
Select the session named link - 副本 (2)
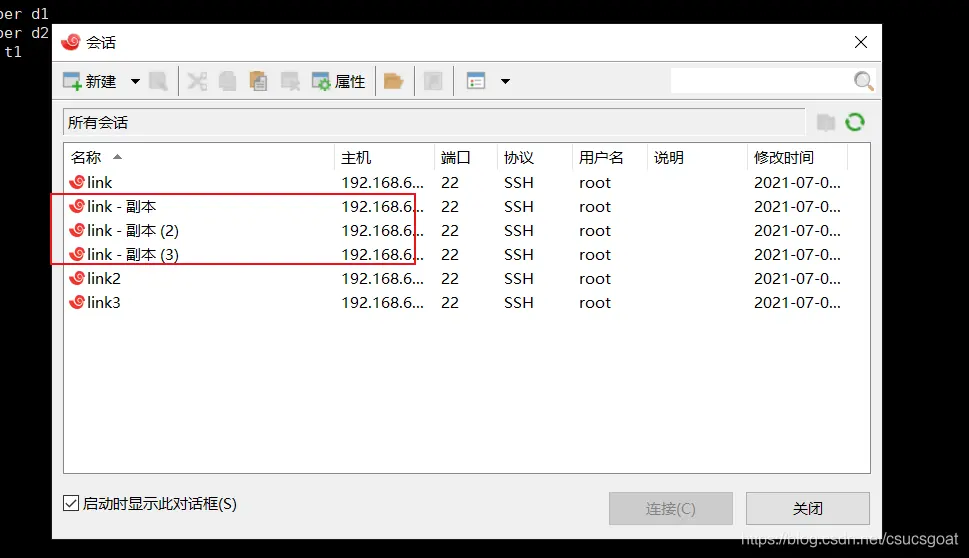click(x=133, y=230)
